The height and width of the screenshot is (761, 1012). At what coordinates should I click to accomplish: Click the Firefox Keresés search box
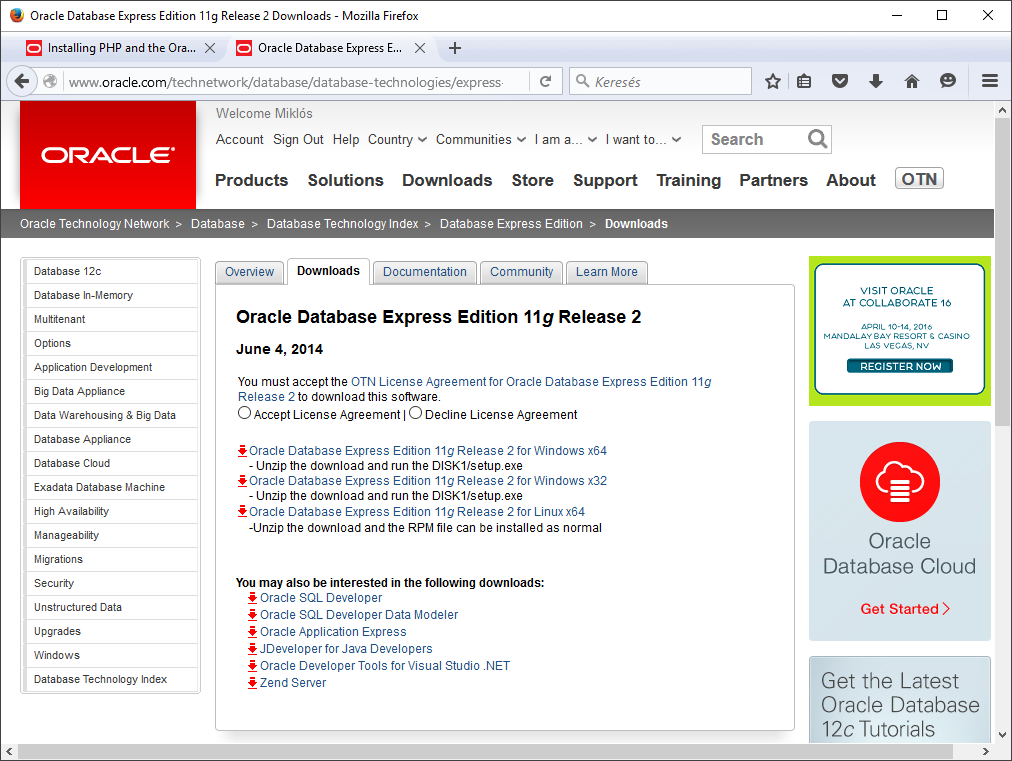point(660,81)
